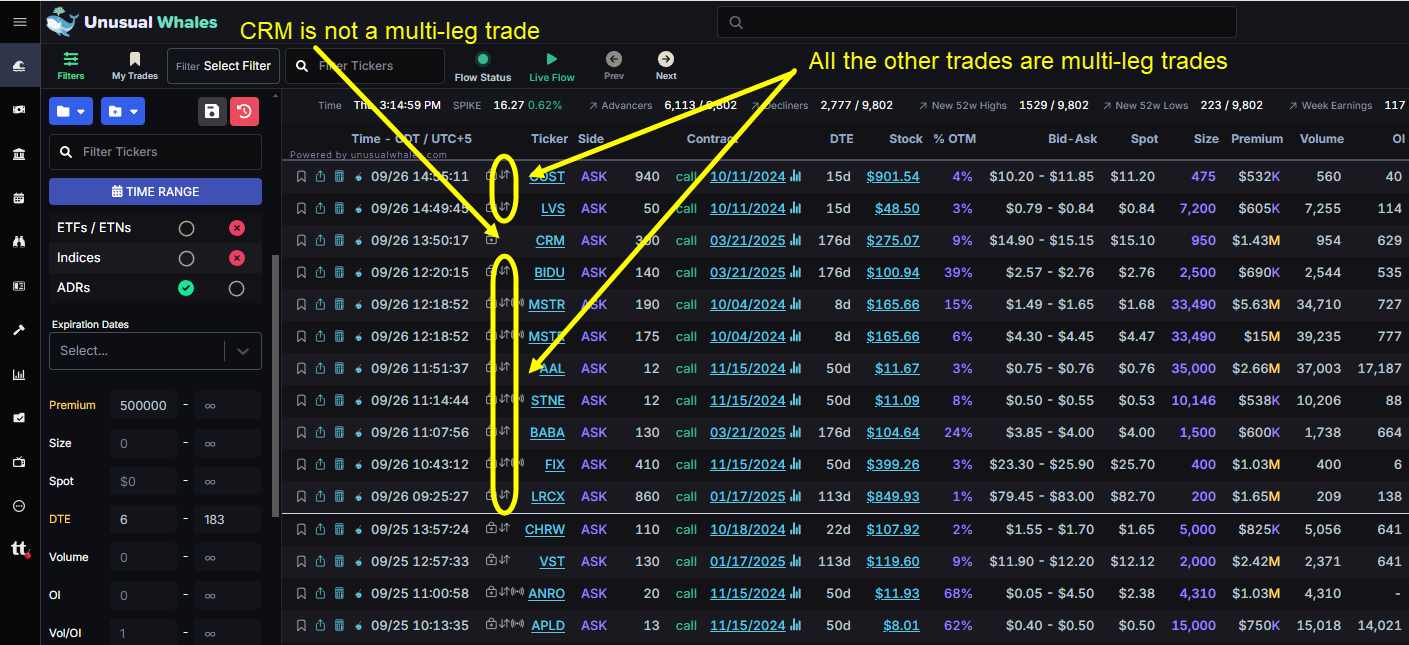Click the TIME RANGE button
The width and height of the screenshot is (1409, 645).
coord(155,191)
